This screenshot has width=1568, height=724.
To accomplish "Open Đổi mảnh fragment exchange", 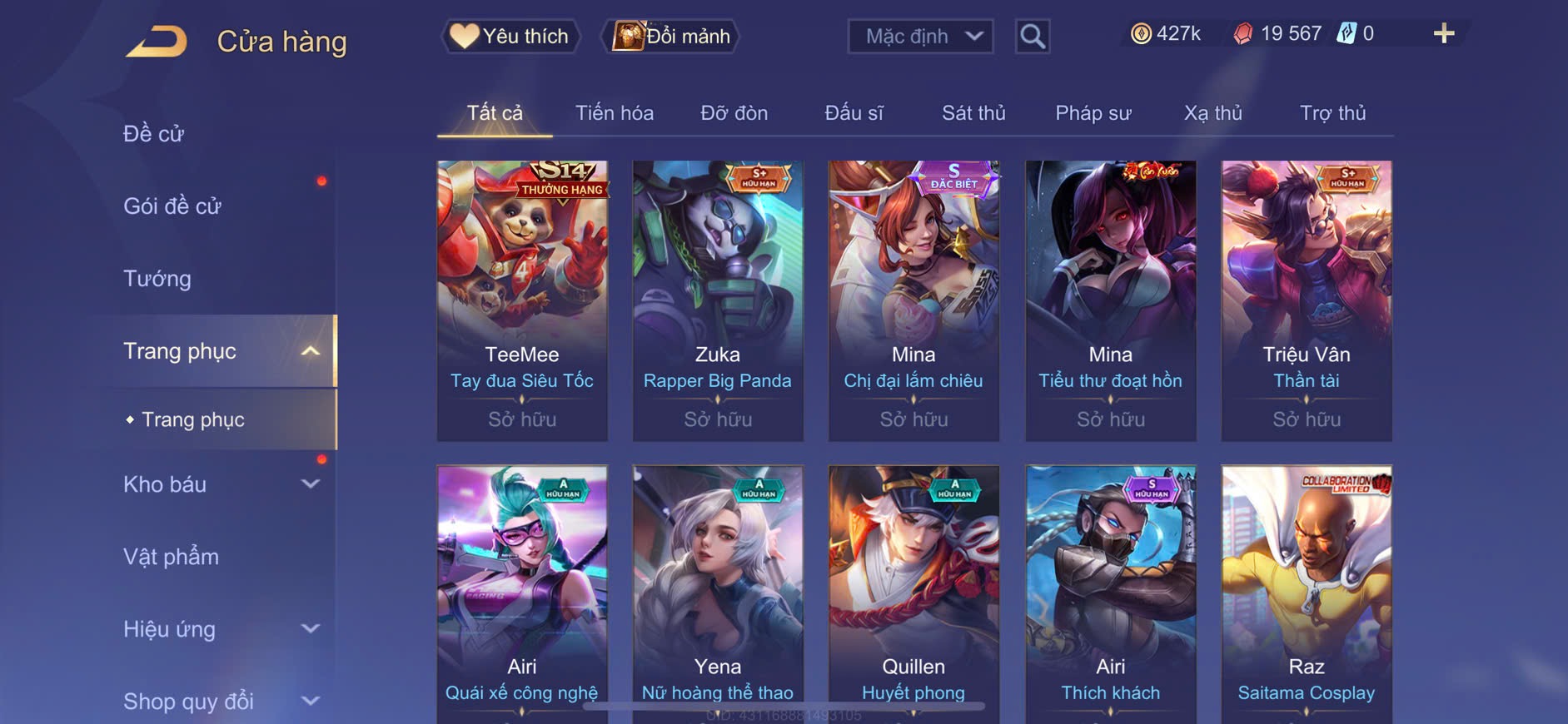I will coord(671,37).
